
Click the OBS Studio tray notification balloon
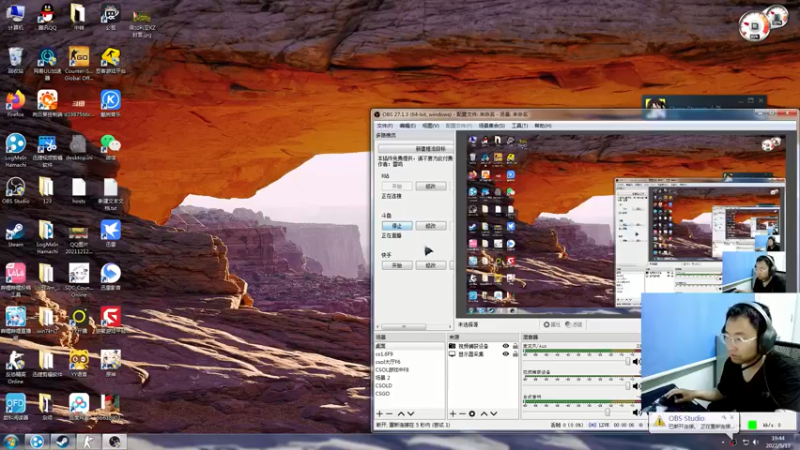pos(694,422)
